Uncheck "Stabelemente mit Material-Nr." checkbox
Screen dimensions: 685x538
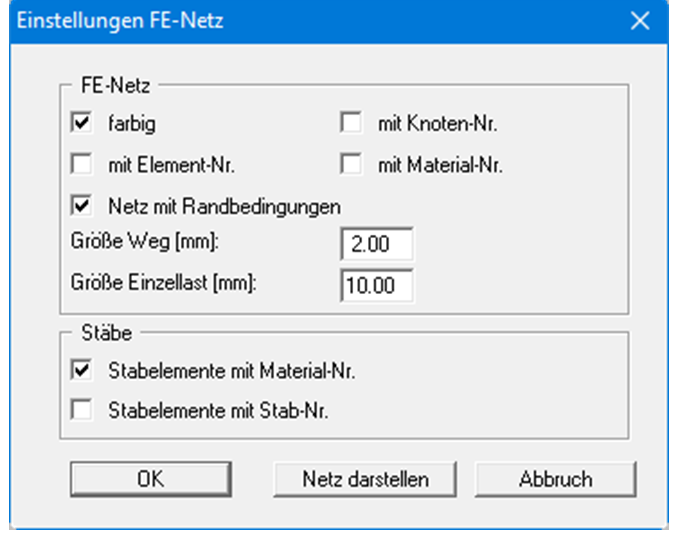[x=82, y=371]
